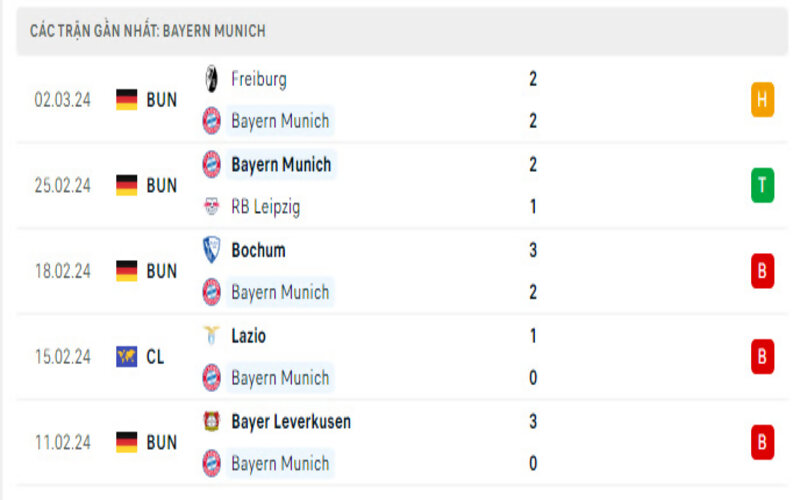Click the Champions League icon beside CL
This screenshot has width=800, height=500.
[x=126, y=357]
